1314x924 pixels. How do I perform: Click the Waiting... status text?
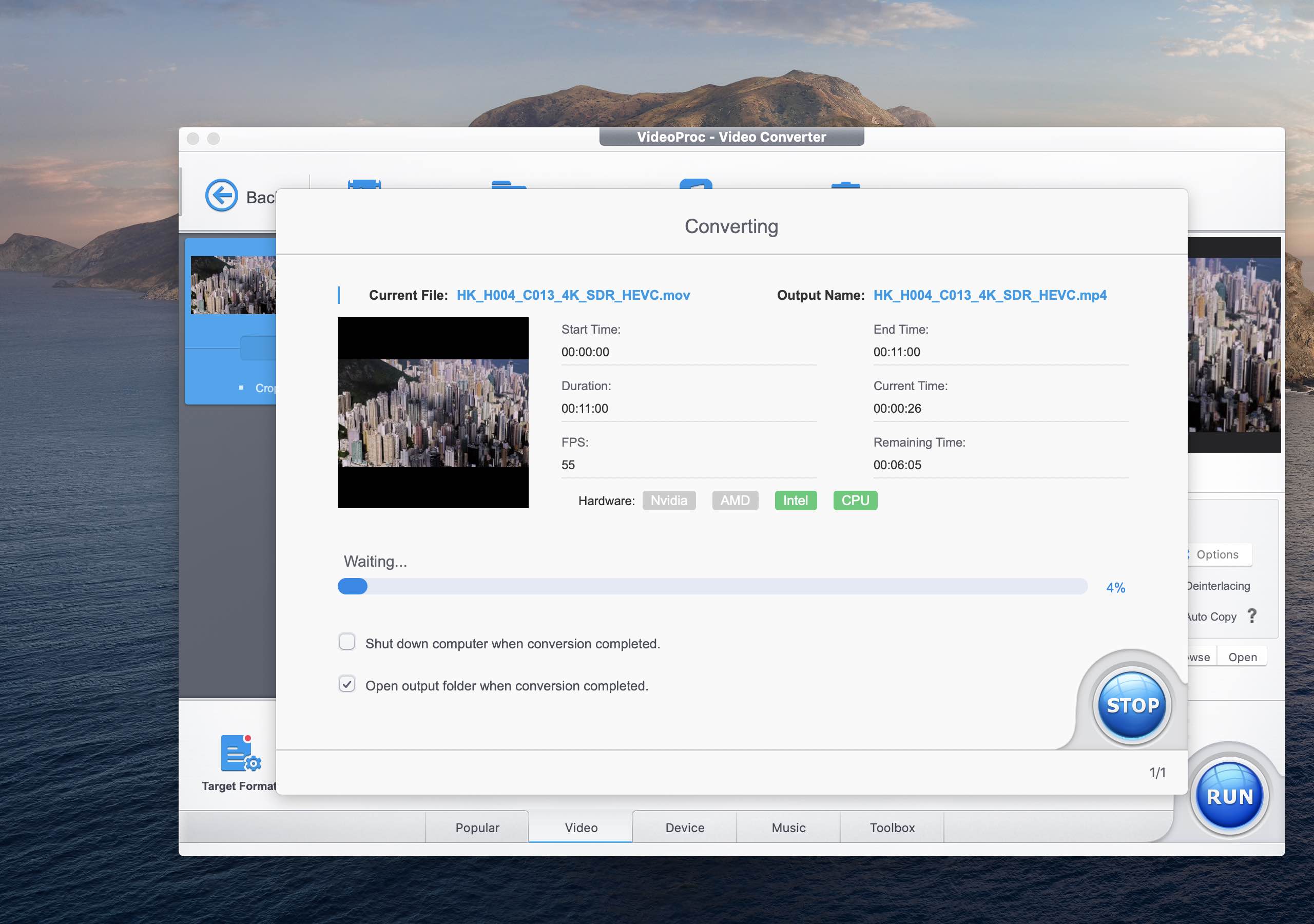[x=375, y=561]
